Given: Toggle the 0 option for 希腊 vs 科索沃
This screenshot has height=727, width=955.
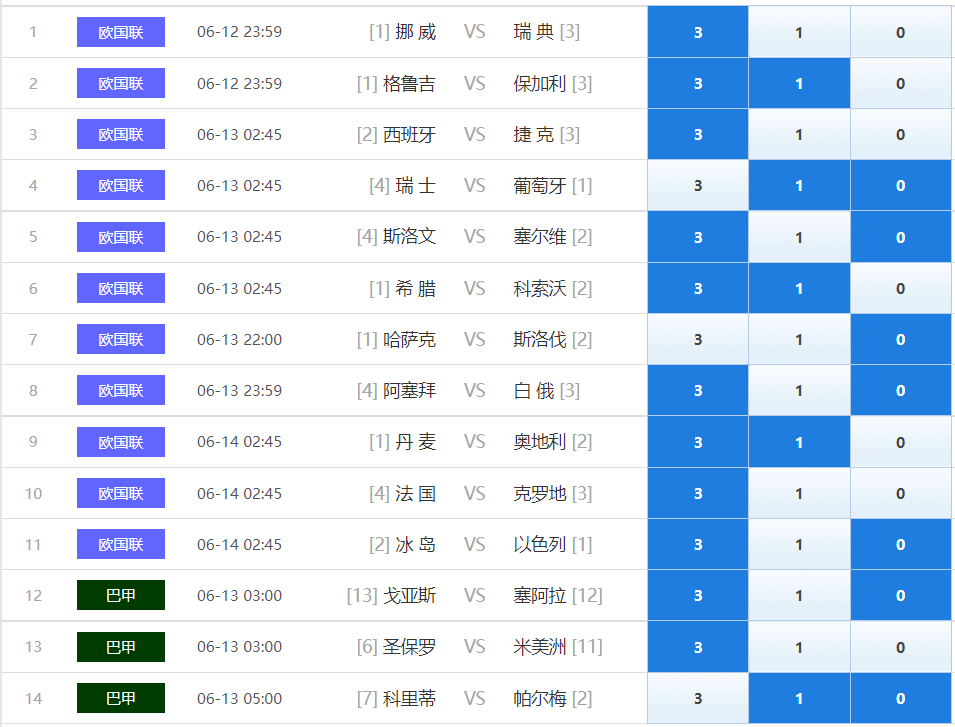Looking at the screenshot, I should point(901,289).
